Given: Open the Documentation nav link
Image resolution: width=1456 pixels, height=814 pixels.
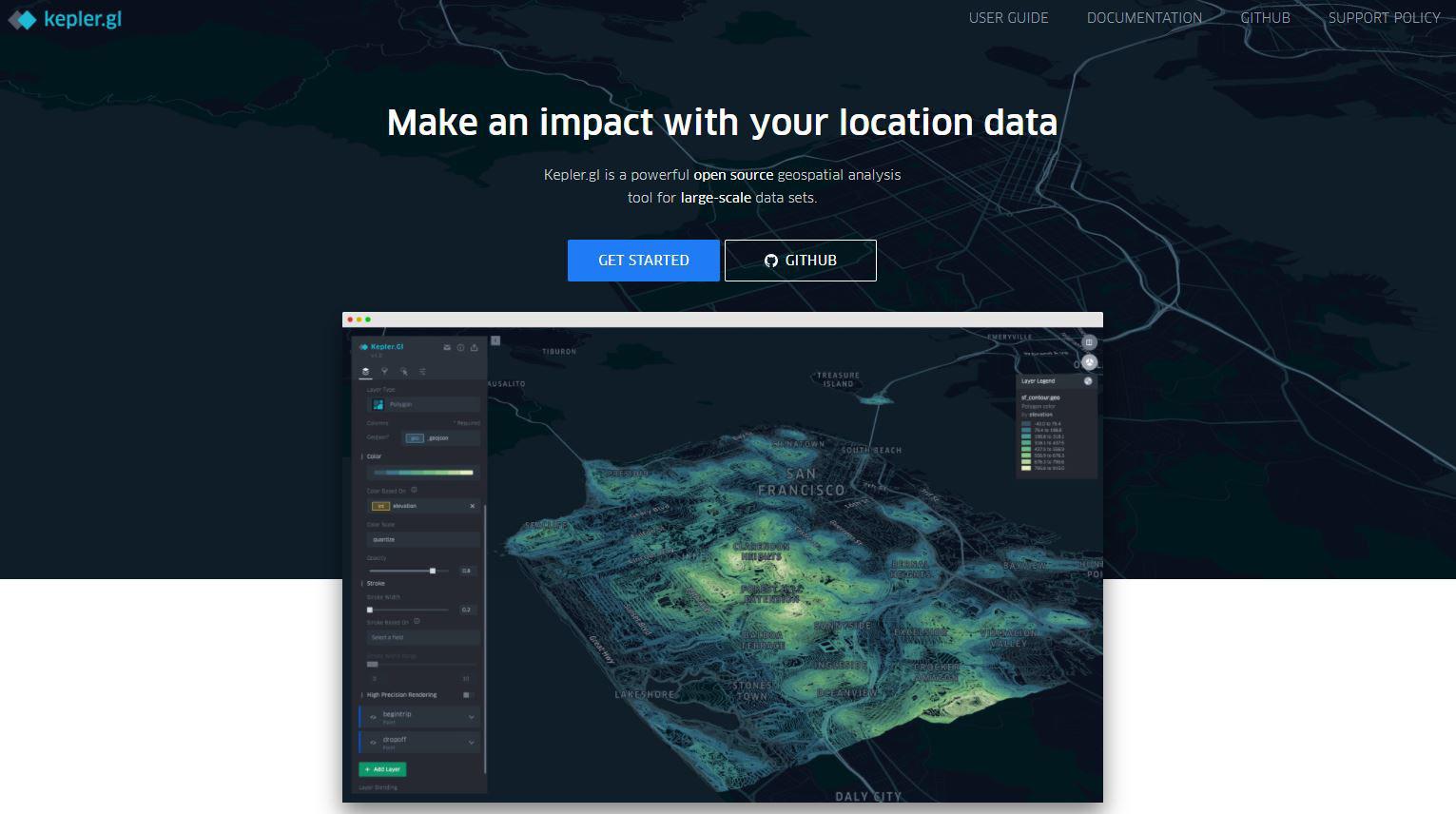Looking at the screenshot, I should 1144,18.
